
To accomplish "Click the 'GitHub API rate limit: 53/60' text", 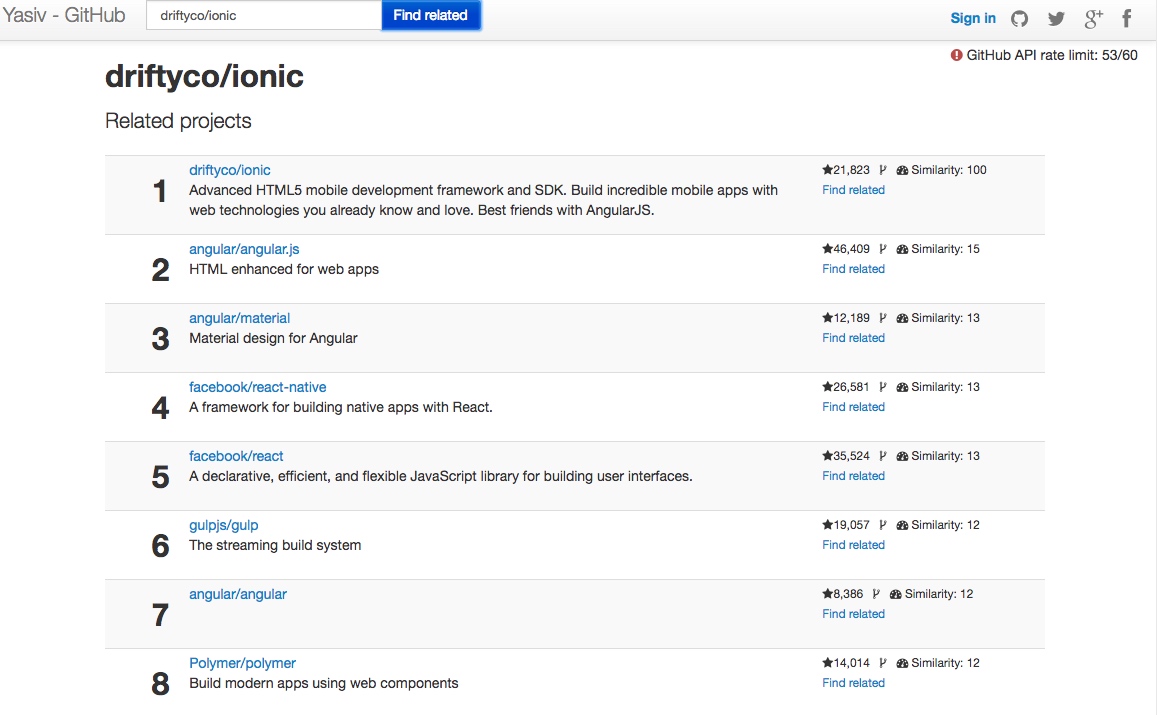I will pyautogui.click(x=1051, y=55).
